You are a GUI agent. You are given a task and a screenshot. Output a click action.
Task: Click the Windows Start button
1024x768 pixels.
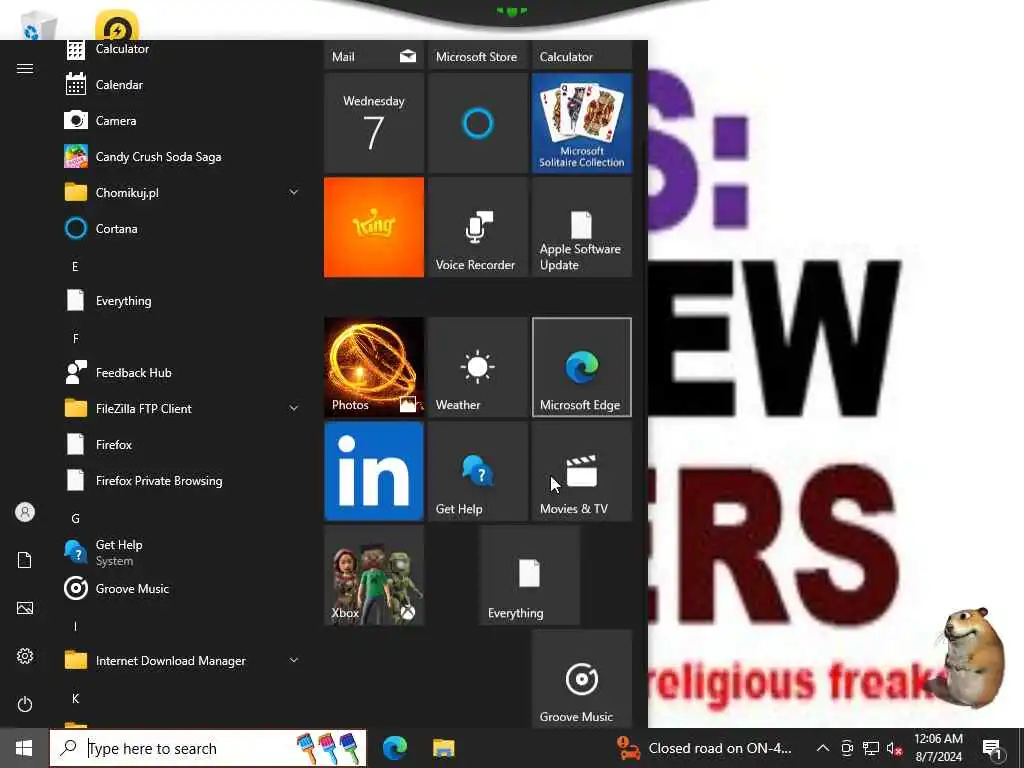pos(24,748)
